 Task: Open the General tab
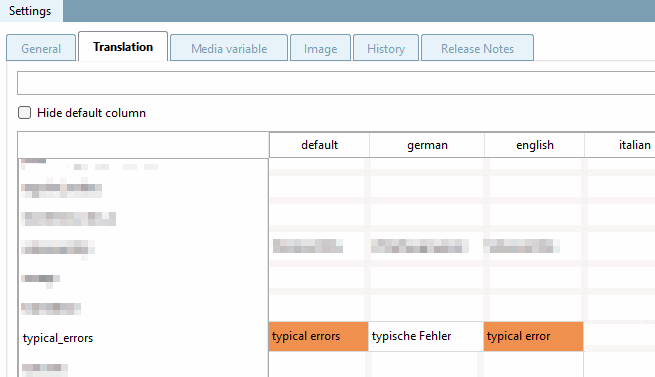(41, 48)
